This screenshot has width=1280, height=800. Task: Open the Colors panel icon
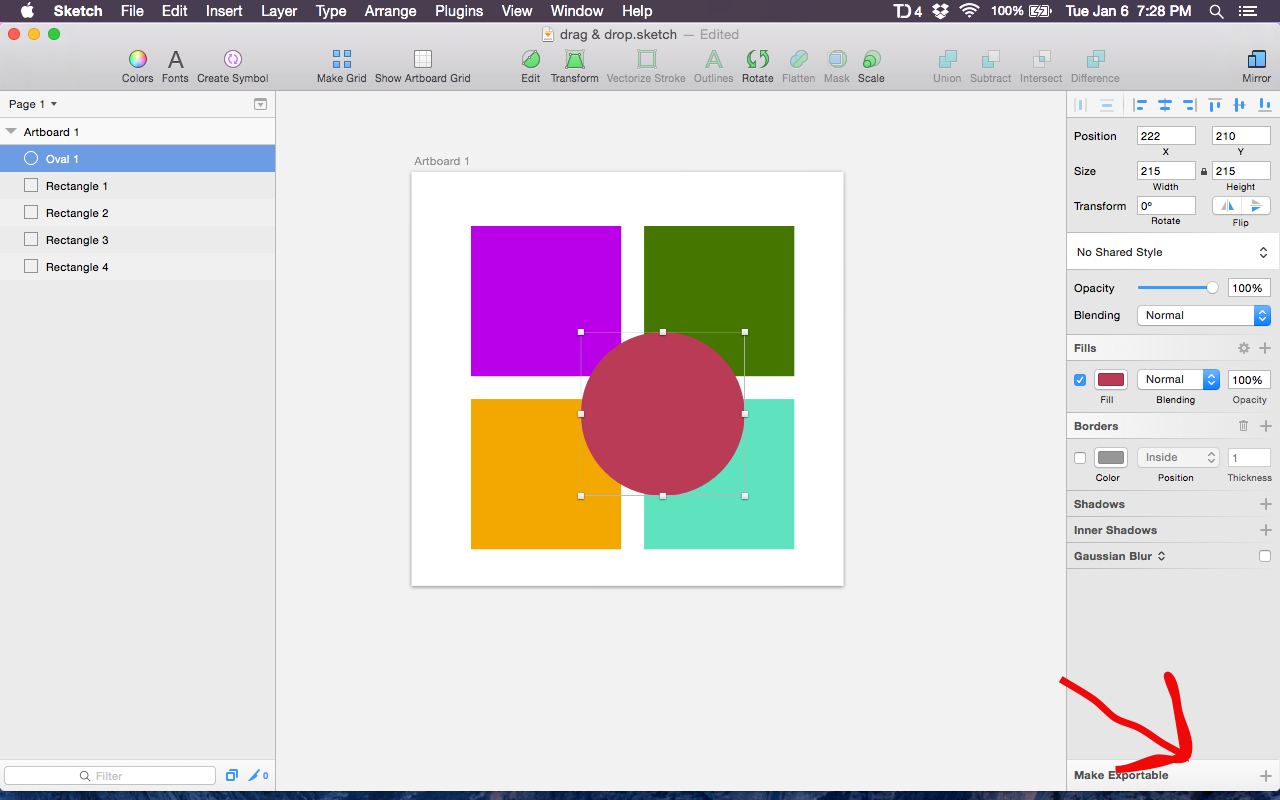coord(137,60)
